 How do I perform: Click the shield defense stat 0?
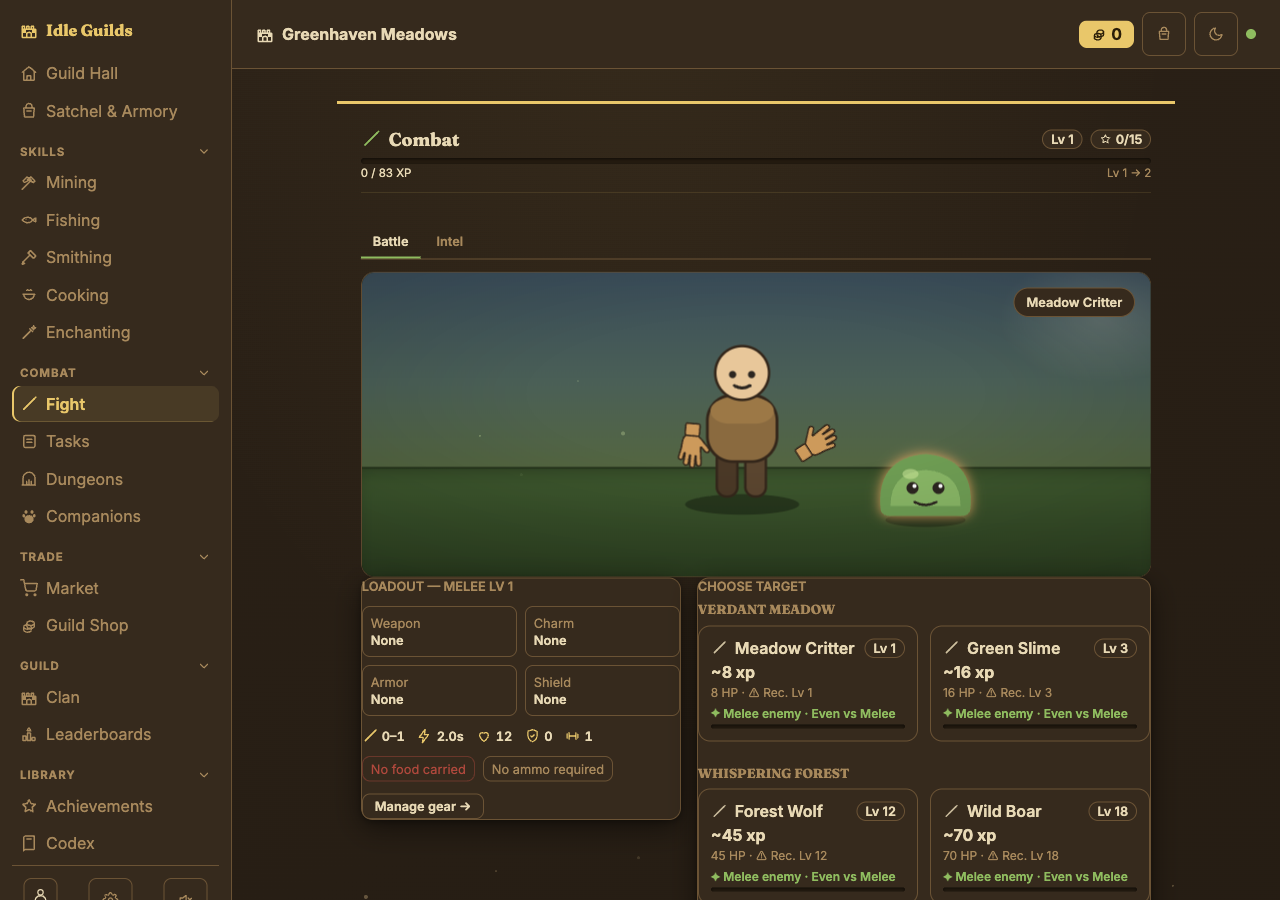540,736
